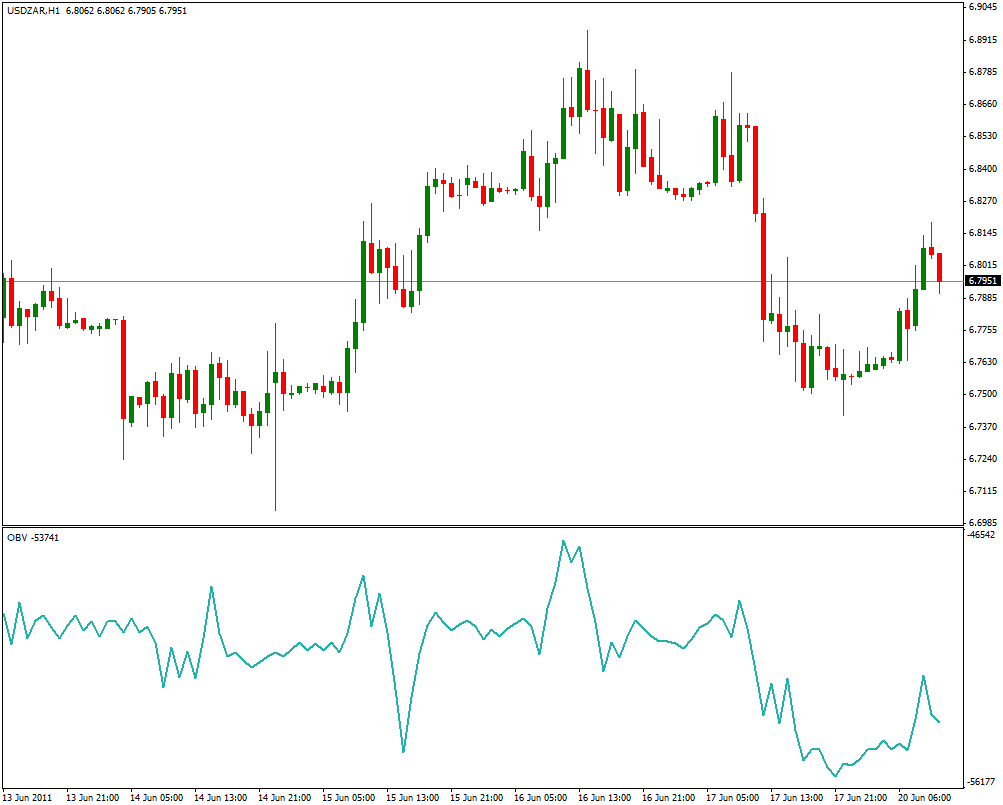This screenshot has height=805, width=1003.
Task: Click the OBV scale value -46542
Action: [981, 534]
